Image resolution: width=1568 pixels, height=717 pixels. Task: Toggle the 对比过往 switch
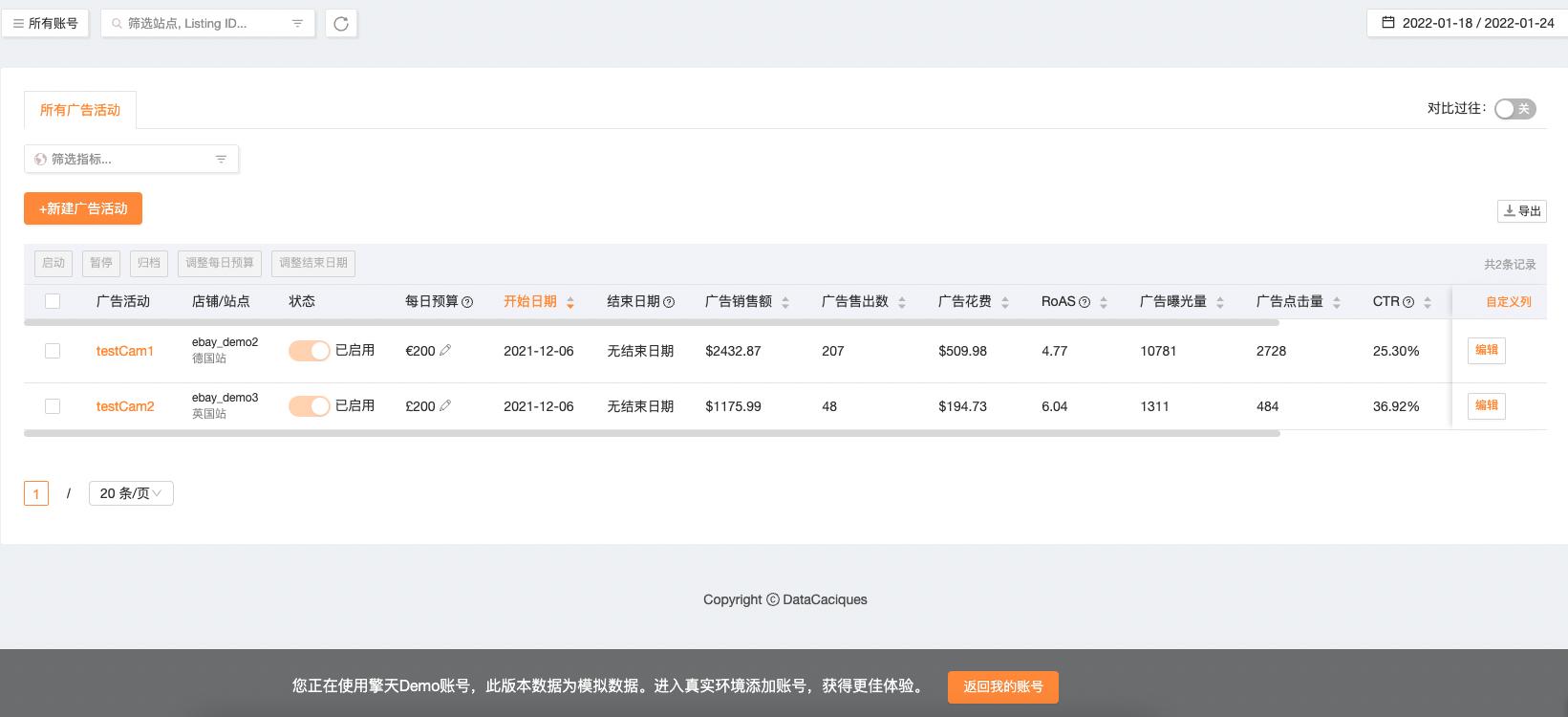1514,108
